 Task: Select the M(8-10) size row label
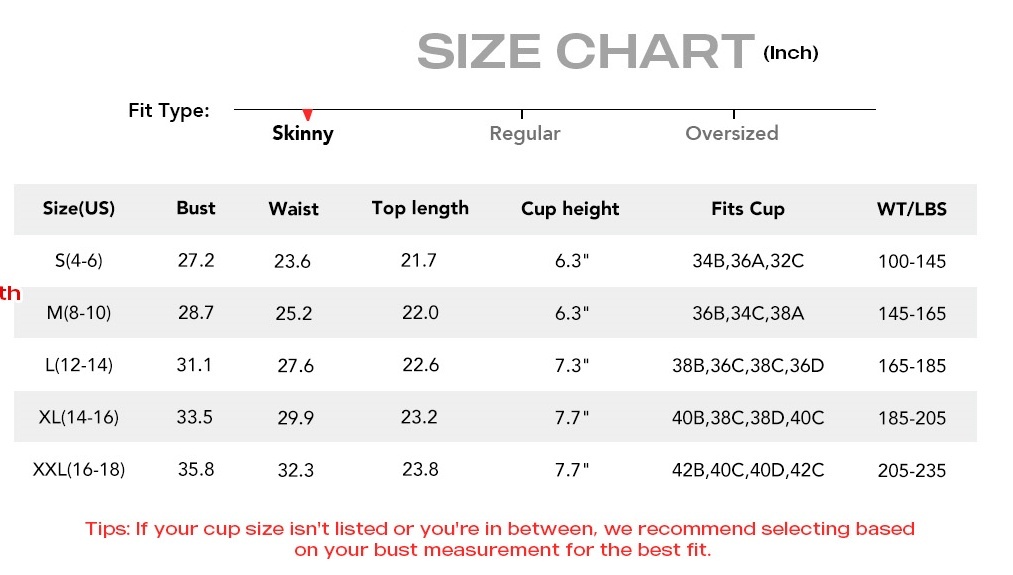pos(79,313)
